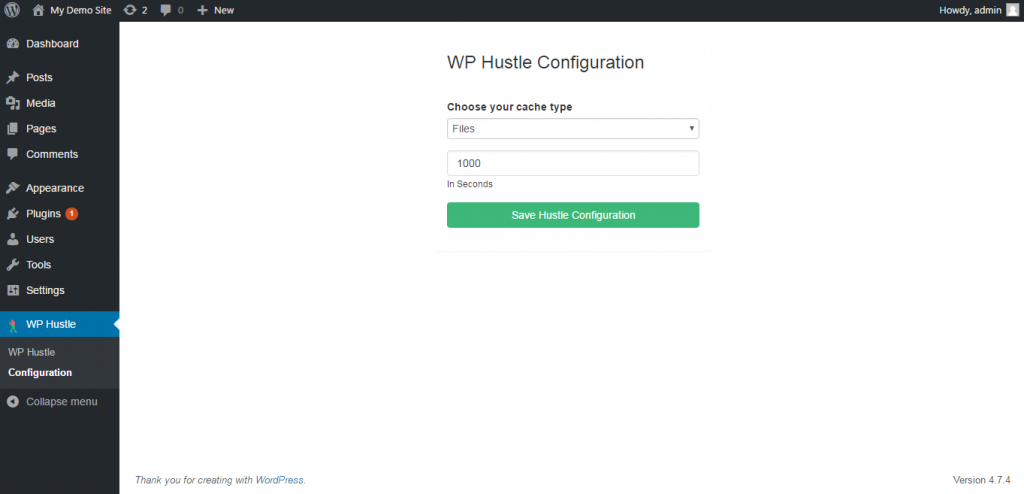Click the dropdown arrow on cache type select

692,129
